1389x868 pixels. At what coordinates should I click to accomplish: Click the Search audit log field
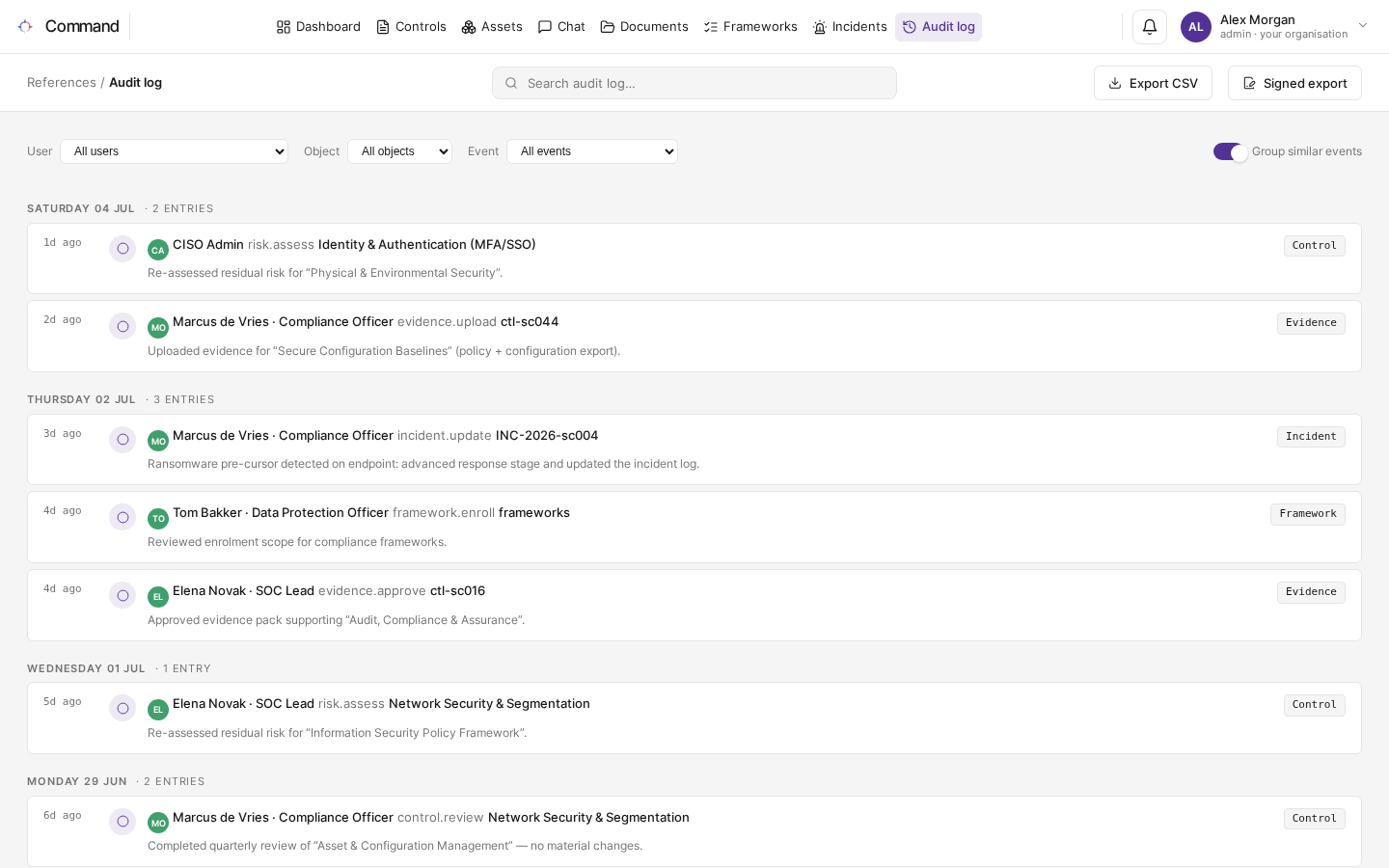coord(694,83)
